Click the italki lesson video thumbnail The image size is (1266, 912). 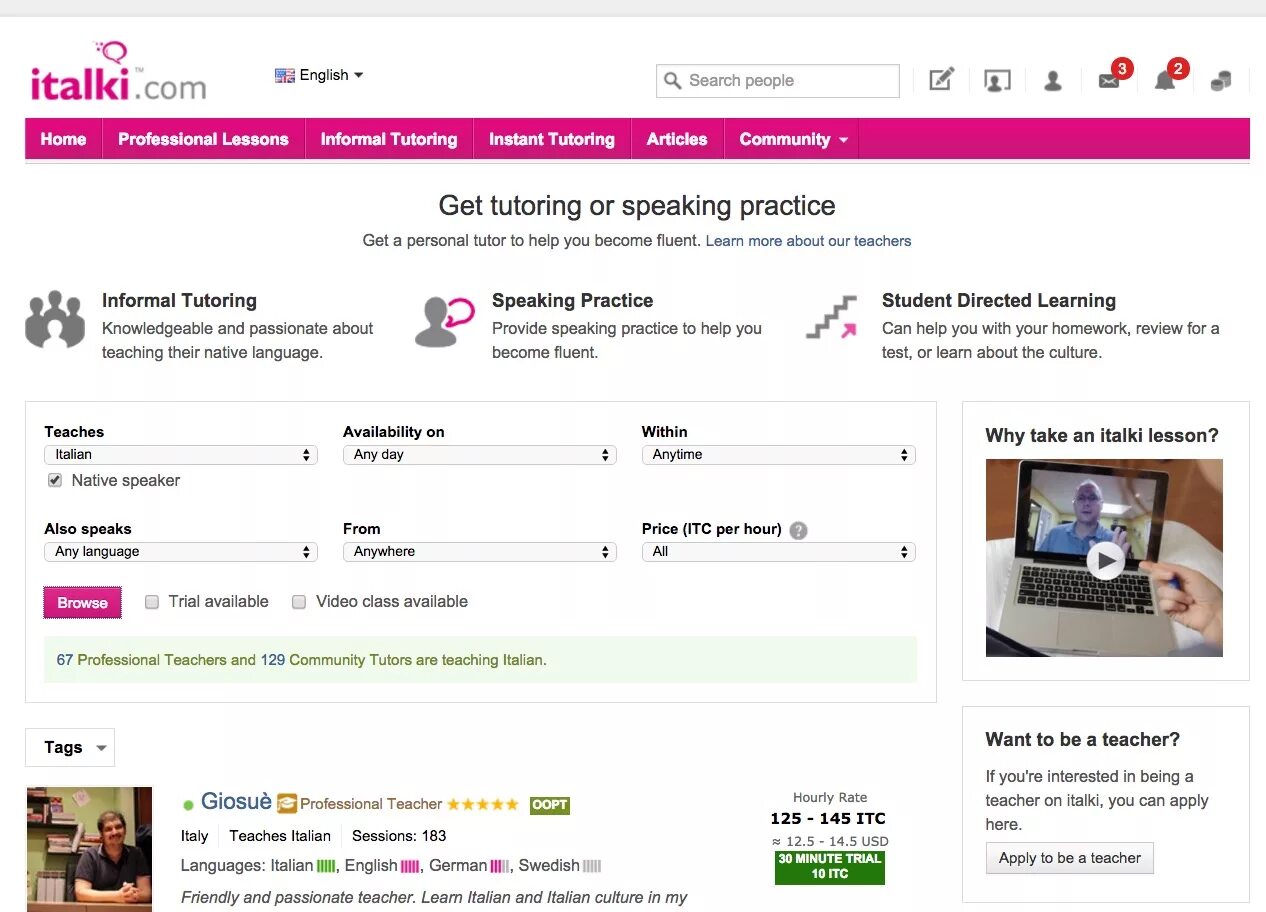[1104, 558]
